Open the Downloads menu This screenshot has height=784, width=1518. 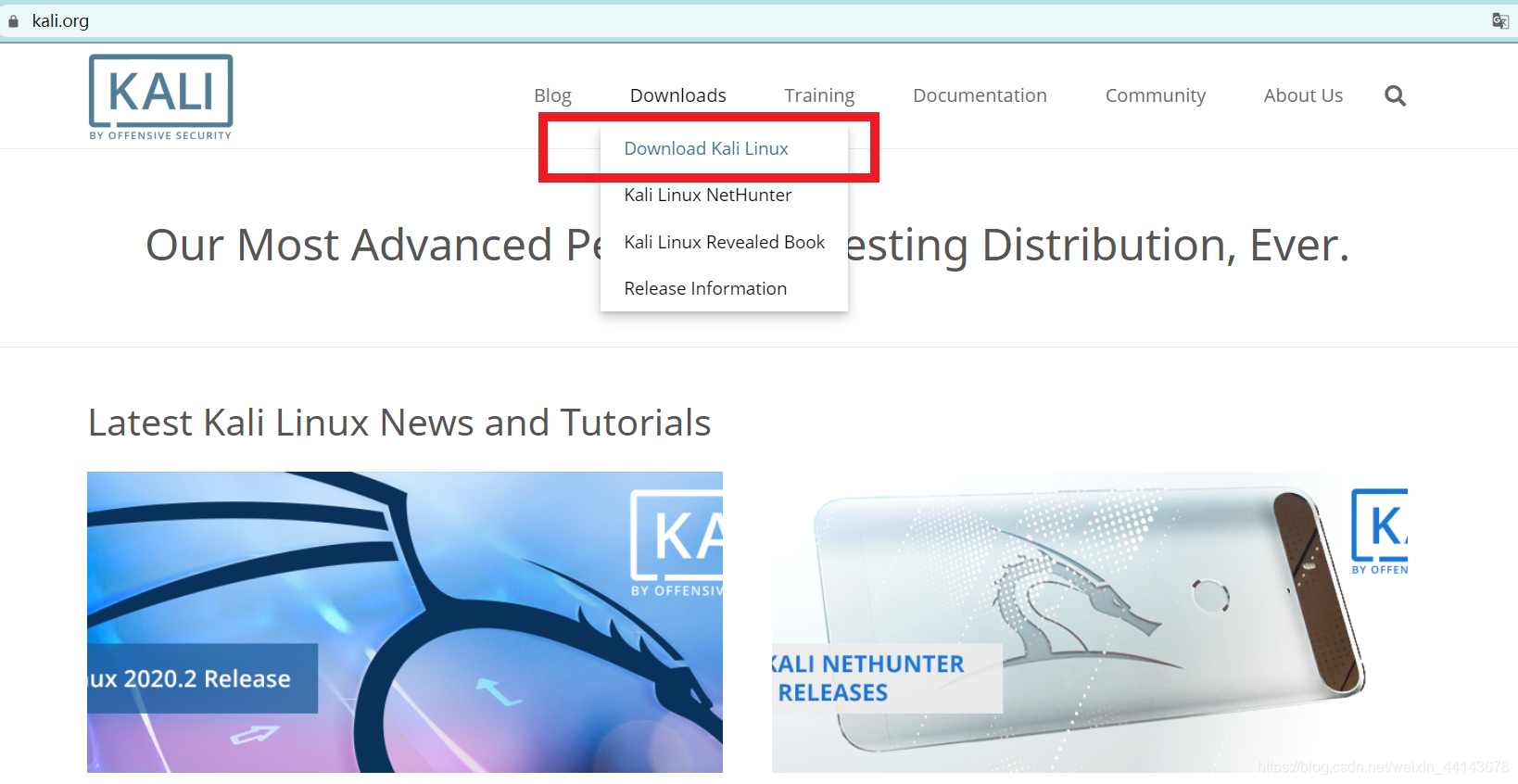[x=677, y=95]
